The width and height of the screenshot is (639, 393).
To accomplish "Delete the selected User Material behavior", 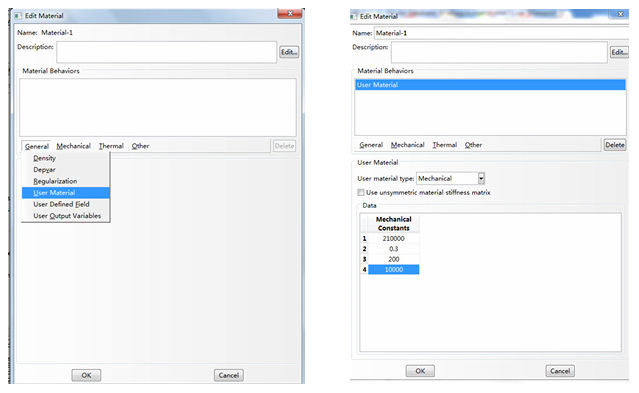I will click(x=615, y=145).
